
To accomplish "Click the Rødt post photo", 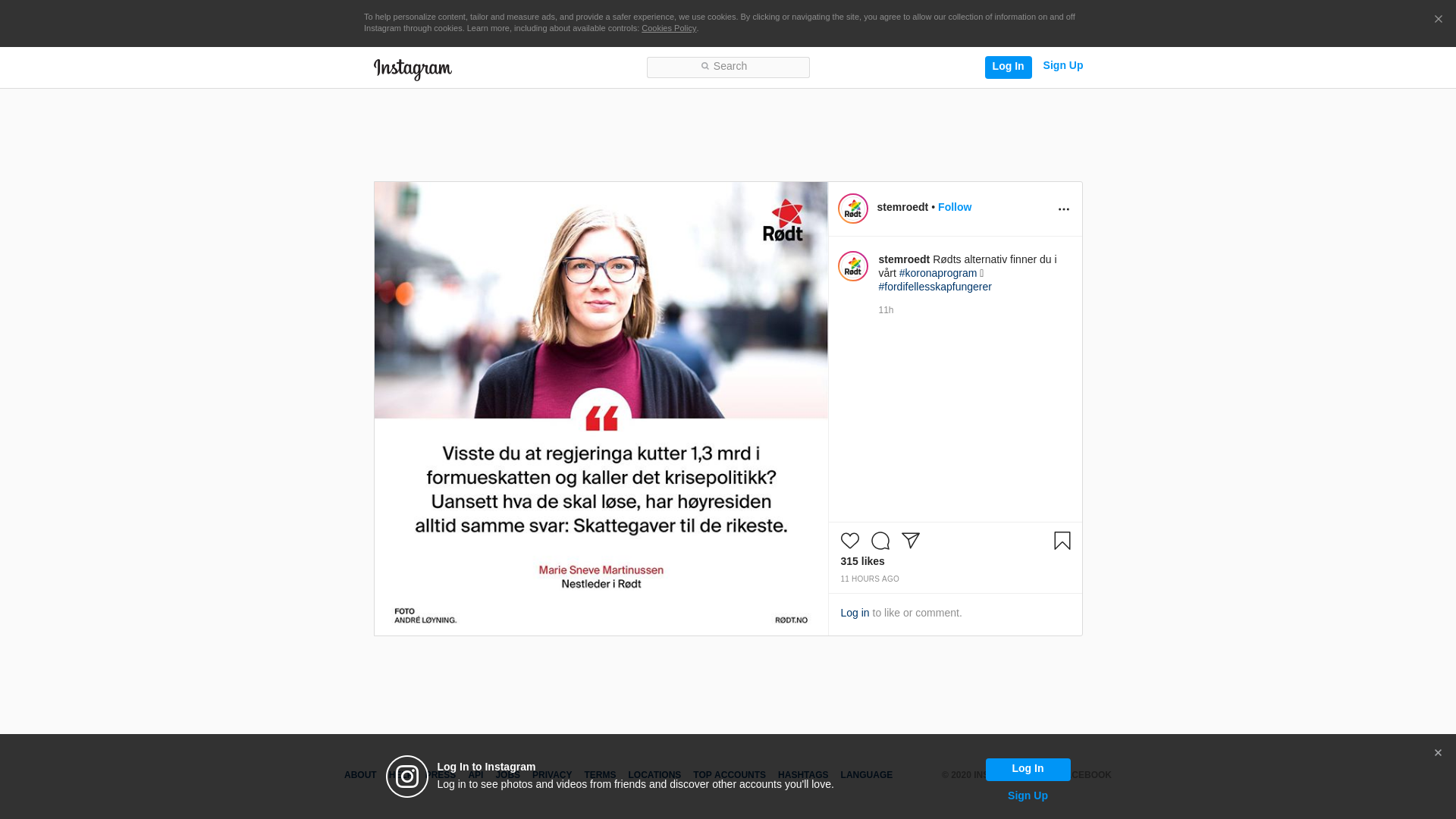I will point(601,408).
